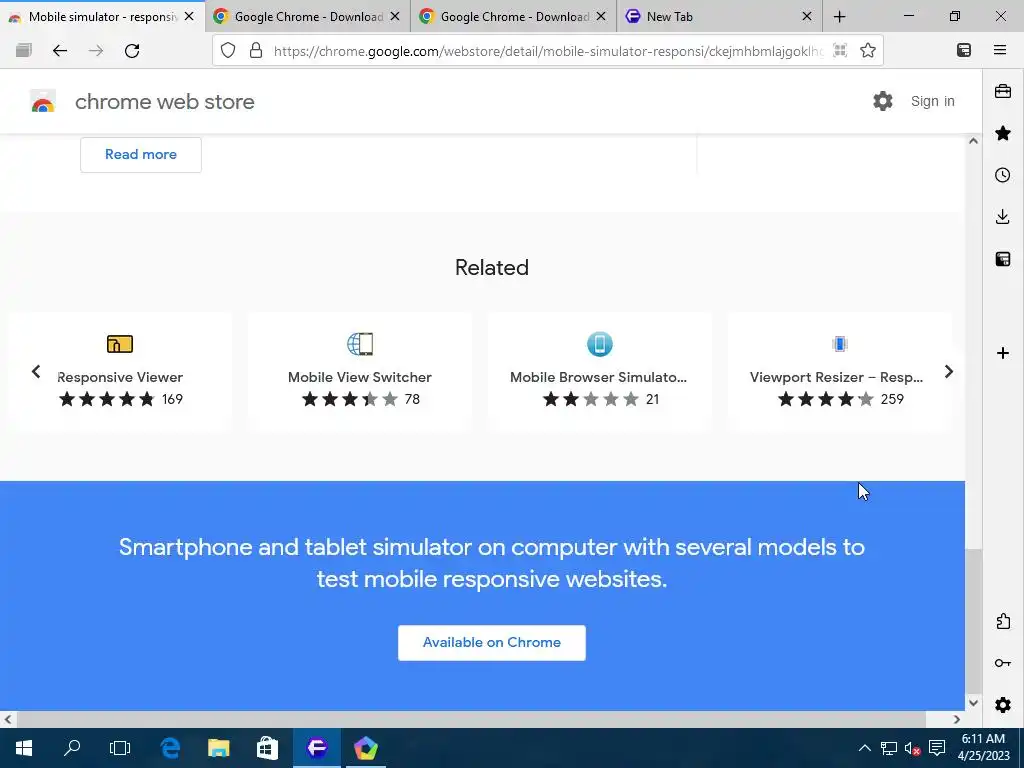Open sidebar settings gear at bottom
The image size is (1024, 768).
click(x=1003, y=705)
